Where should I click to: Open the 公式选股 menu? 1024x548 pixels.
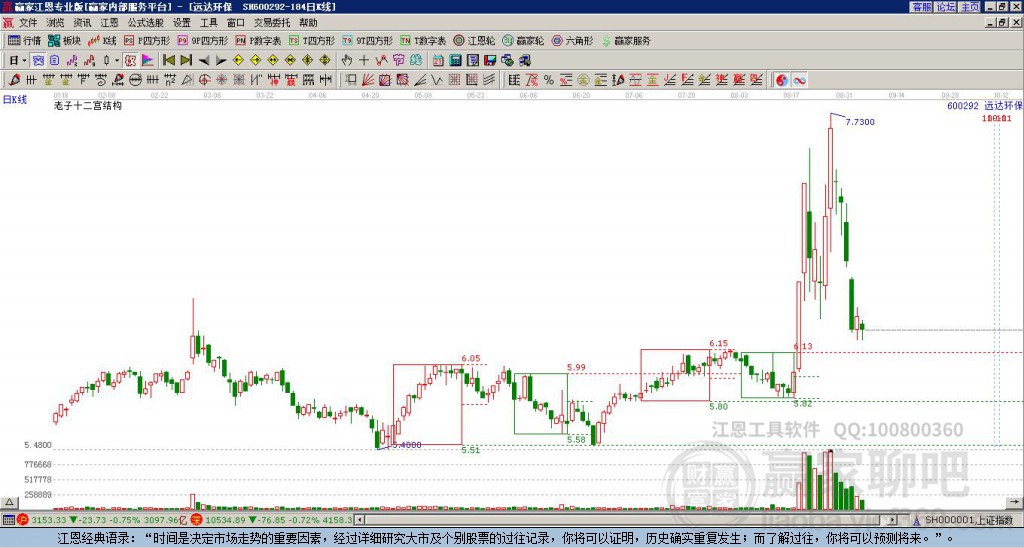[146, 23]
